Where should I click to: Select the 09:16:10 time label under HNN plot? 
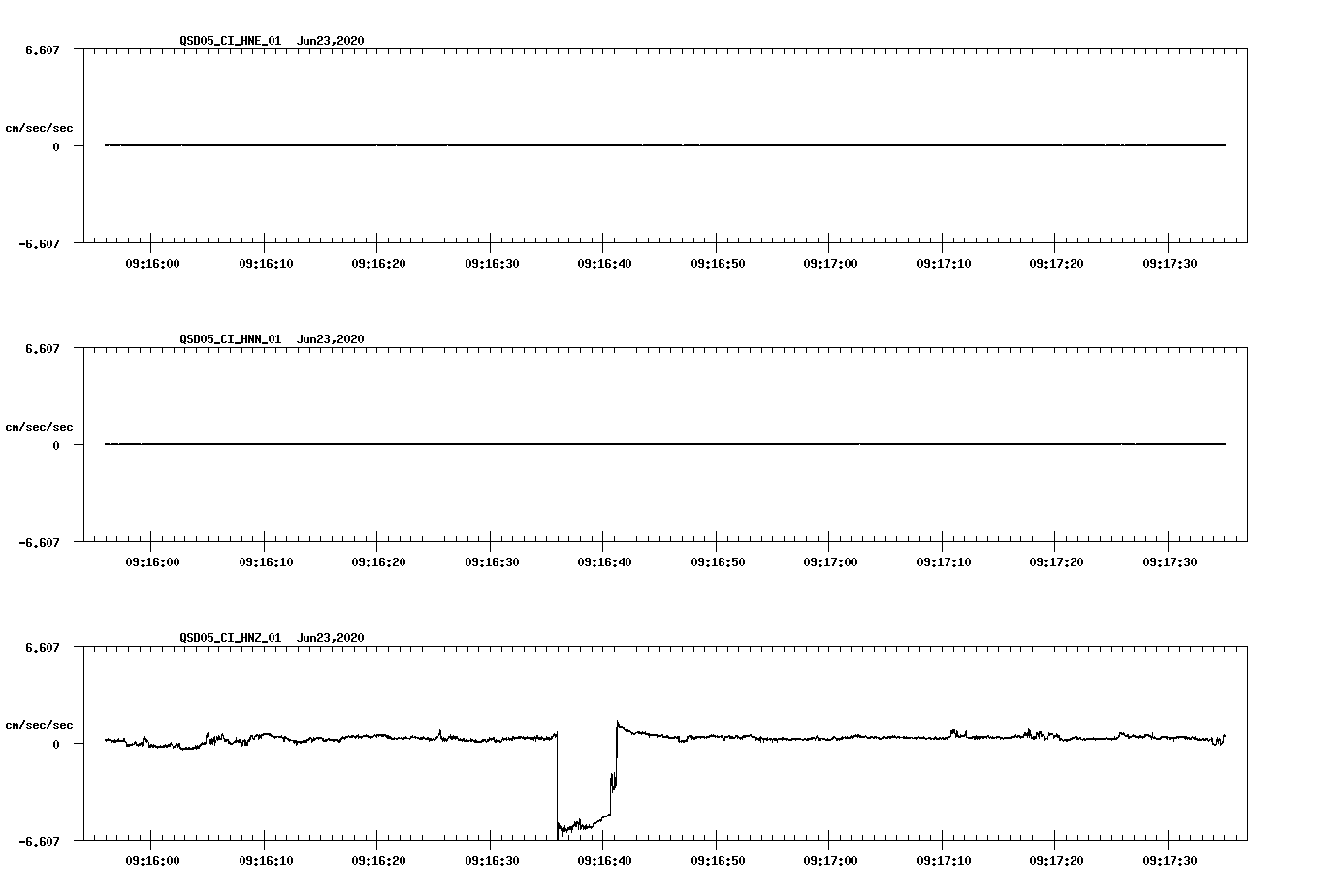pyautogui.click(x=265, y=562)
